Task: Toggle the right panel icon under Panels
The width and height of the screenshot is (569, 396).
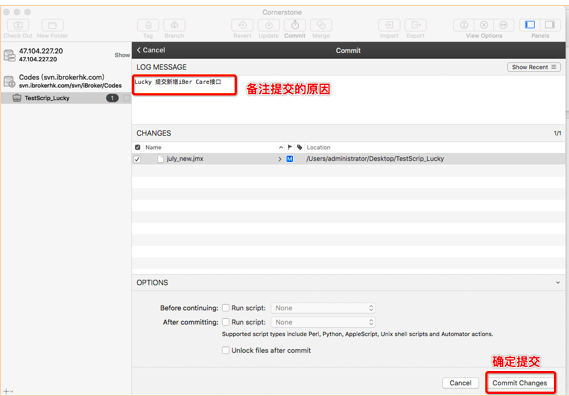Action: tap(550, 25)
